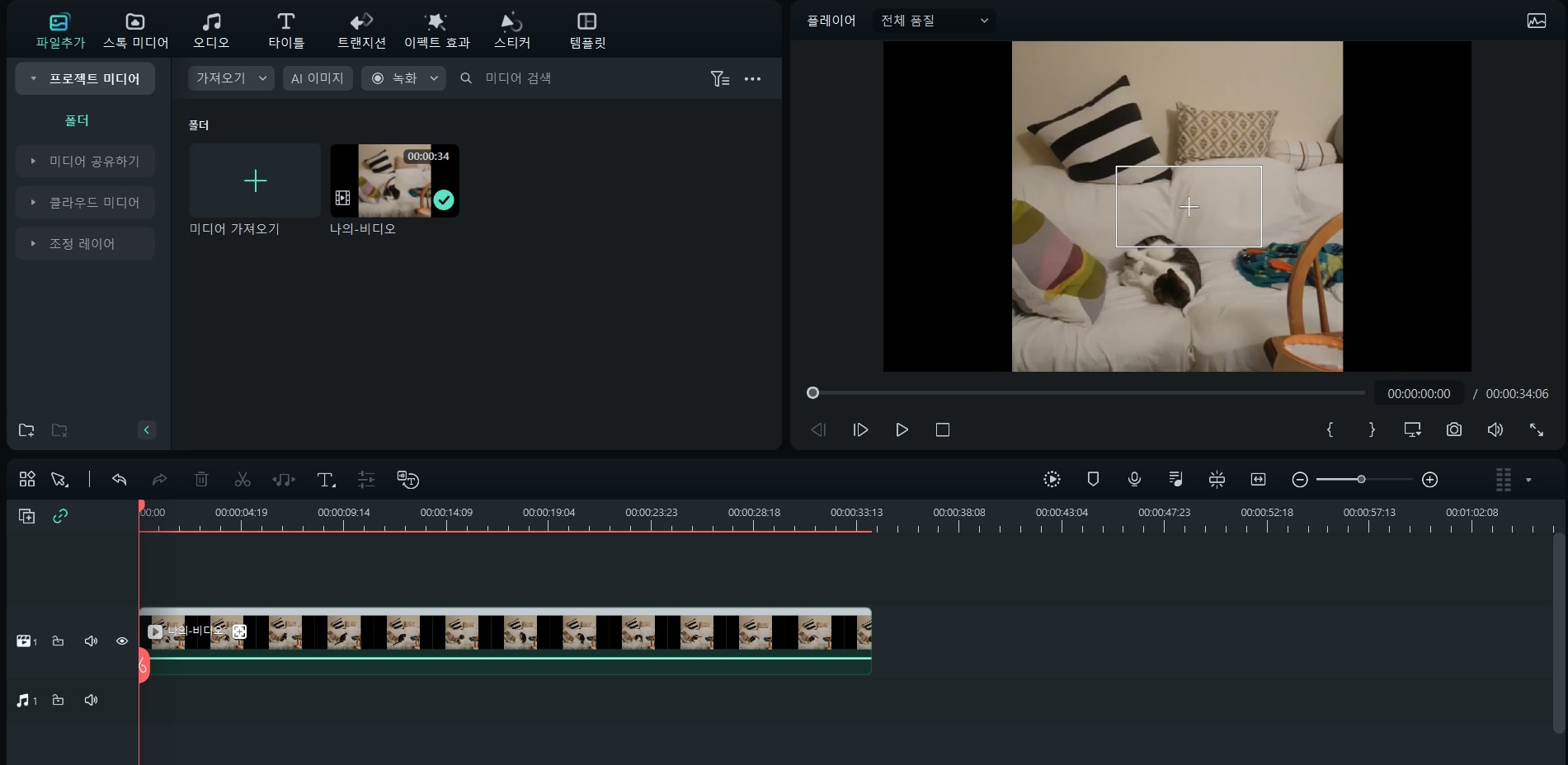
Task: Play the preview video
Action: [902, 429]
